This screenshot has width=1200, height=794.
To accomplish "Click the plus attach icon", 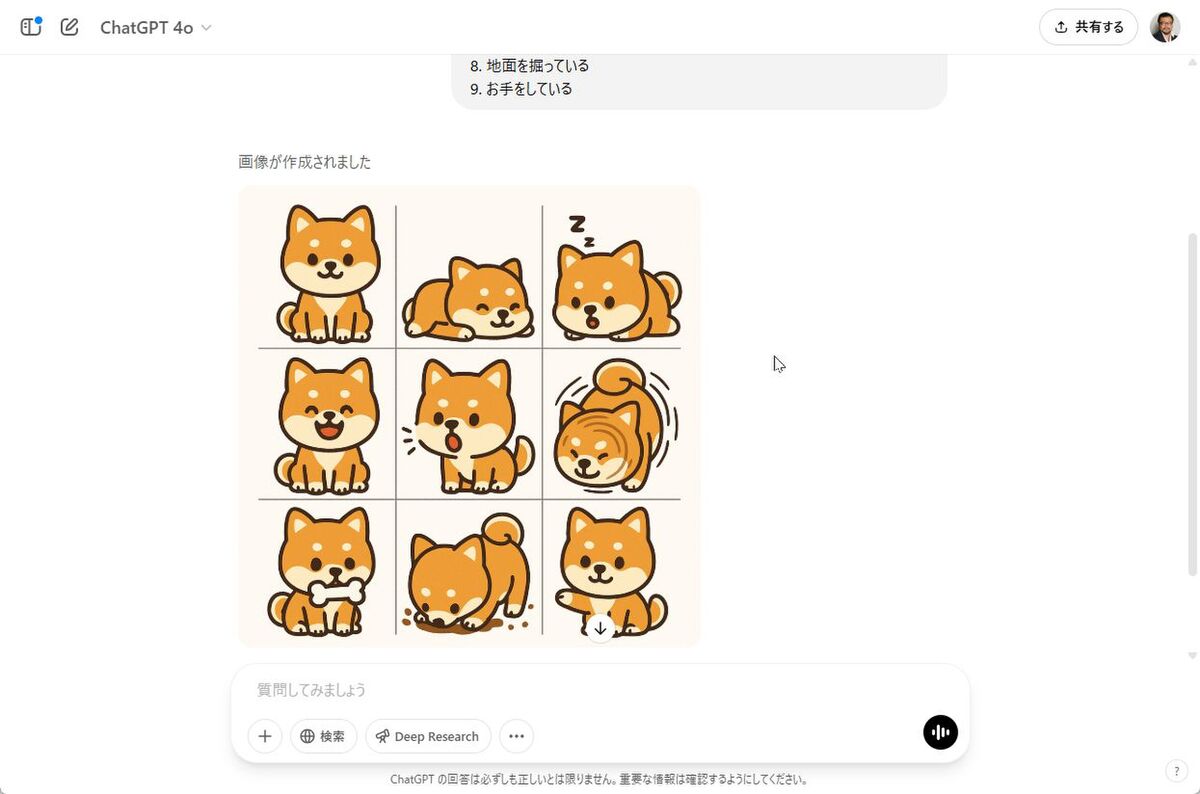I will click(265, 736).
